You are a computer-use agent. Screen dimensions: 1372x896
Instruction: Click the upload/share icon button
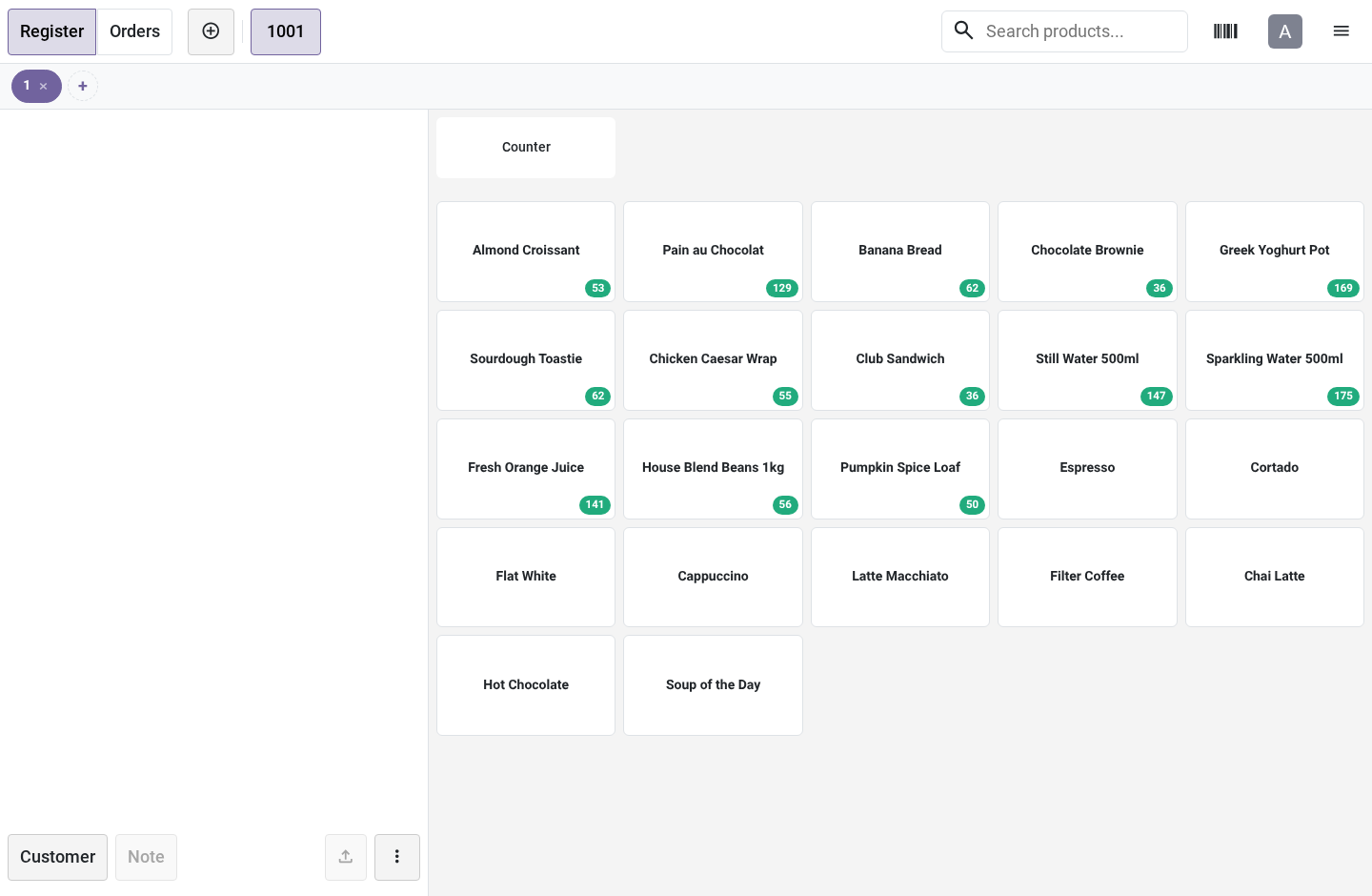tap(346, 857)
